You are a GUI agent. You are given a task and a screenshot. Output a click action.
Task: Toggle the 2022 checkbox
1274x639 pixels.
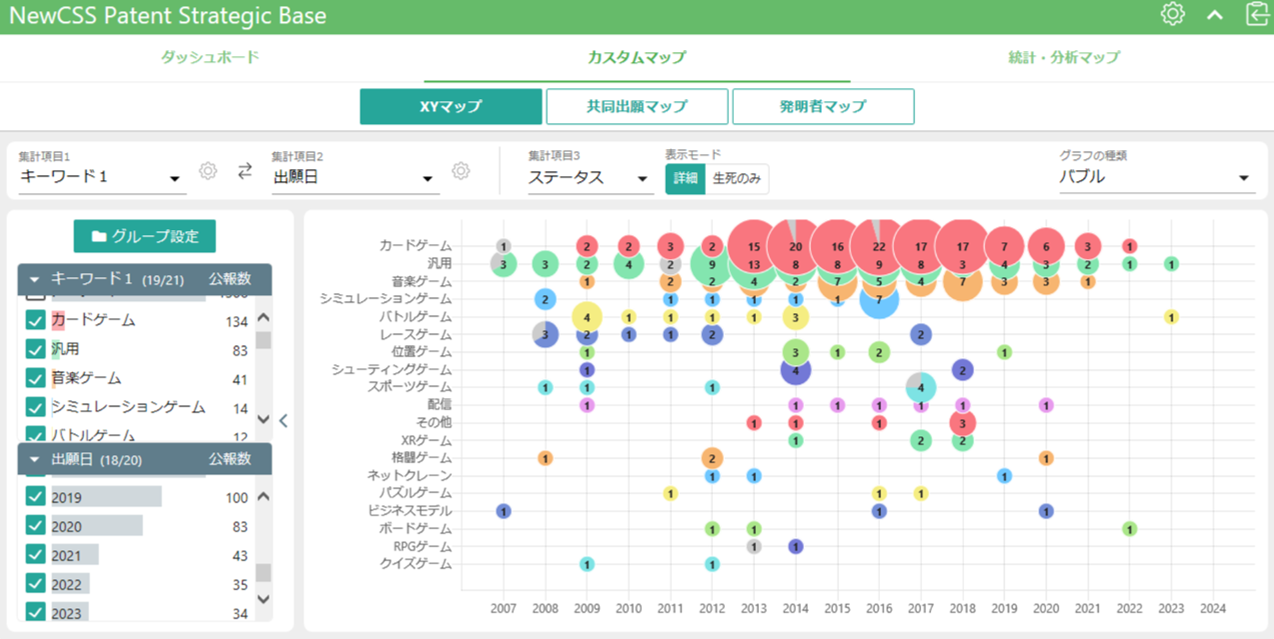(x=35, y=583)
